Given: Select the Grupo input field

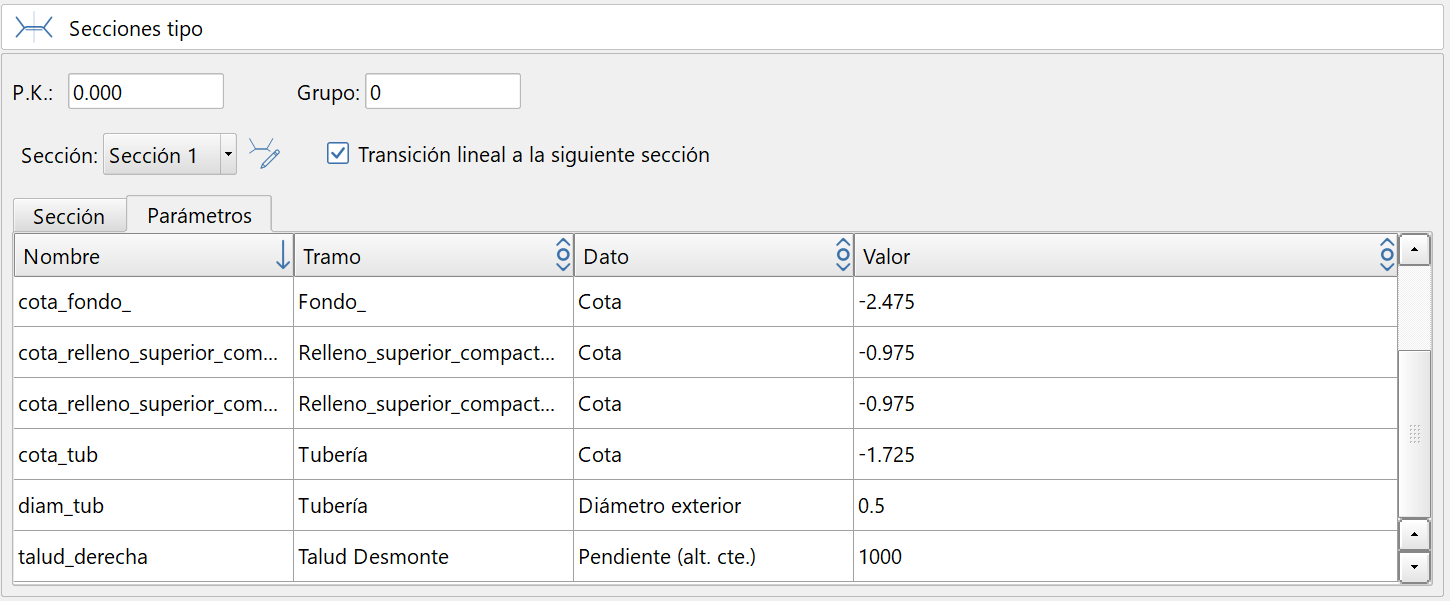Looking at the screenshot, I should 442,90.
